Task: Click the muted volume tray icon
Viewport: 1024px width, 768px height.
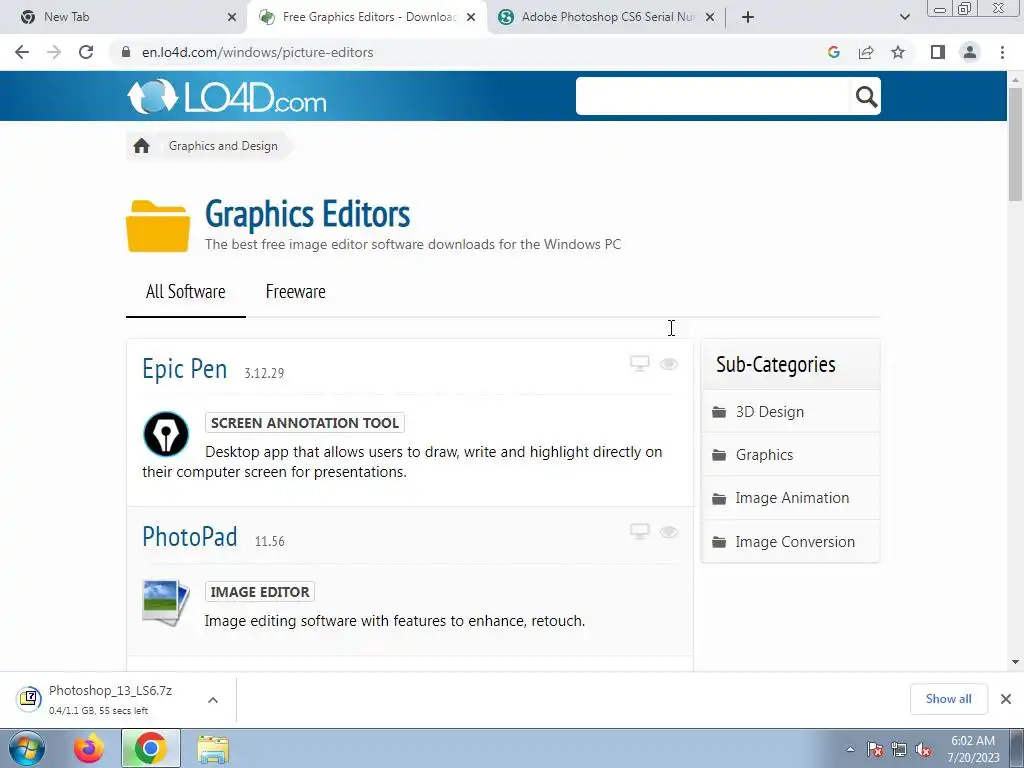Action: pos(923,749)
